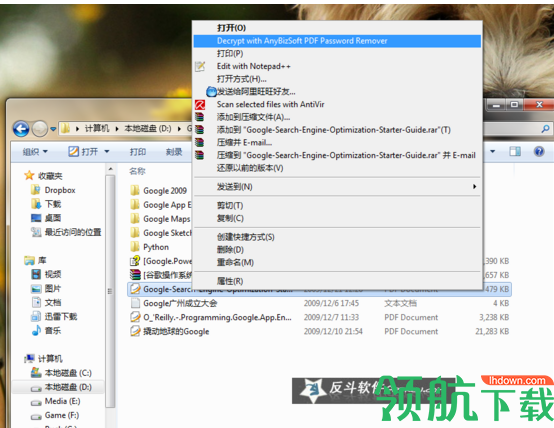
Task: Click the red AntiVir icon
Action: 200,105
